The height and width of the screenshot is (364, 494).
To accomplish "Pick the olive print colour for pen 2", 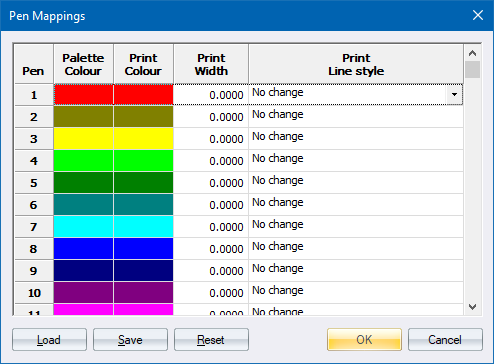I will tap(144, 117).
